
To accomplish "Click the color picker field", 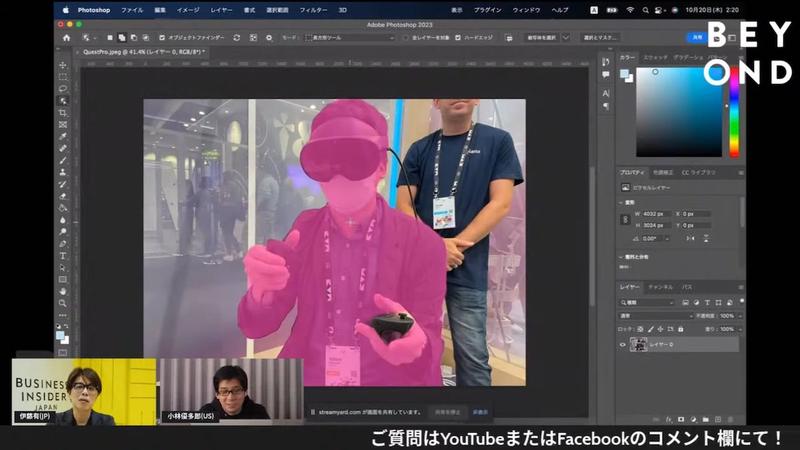I will (679, 112).
